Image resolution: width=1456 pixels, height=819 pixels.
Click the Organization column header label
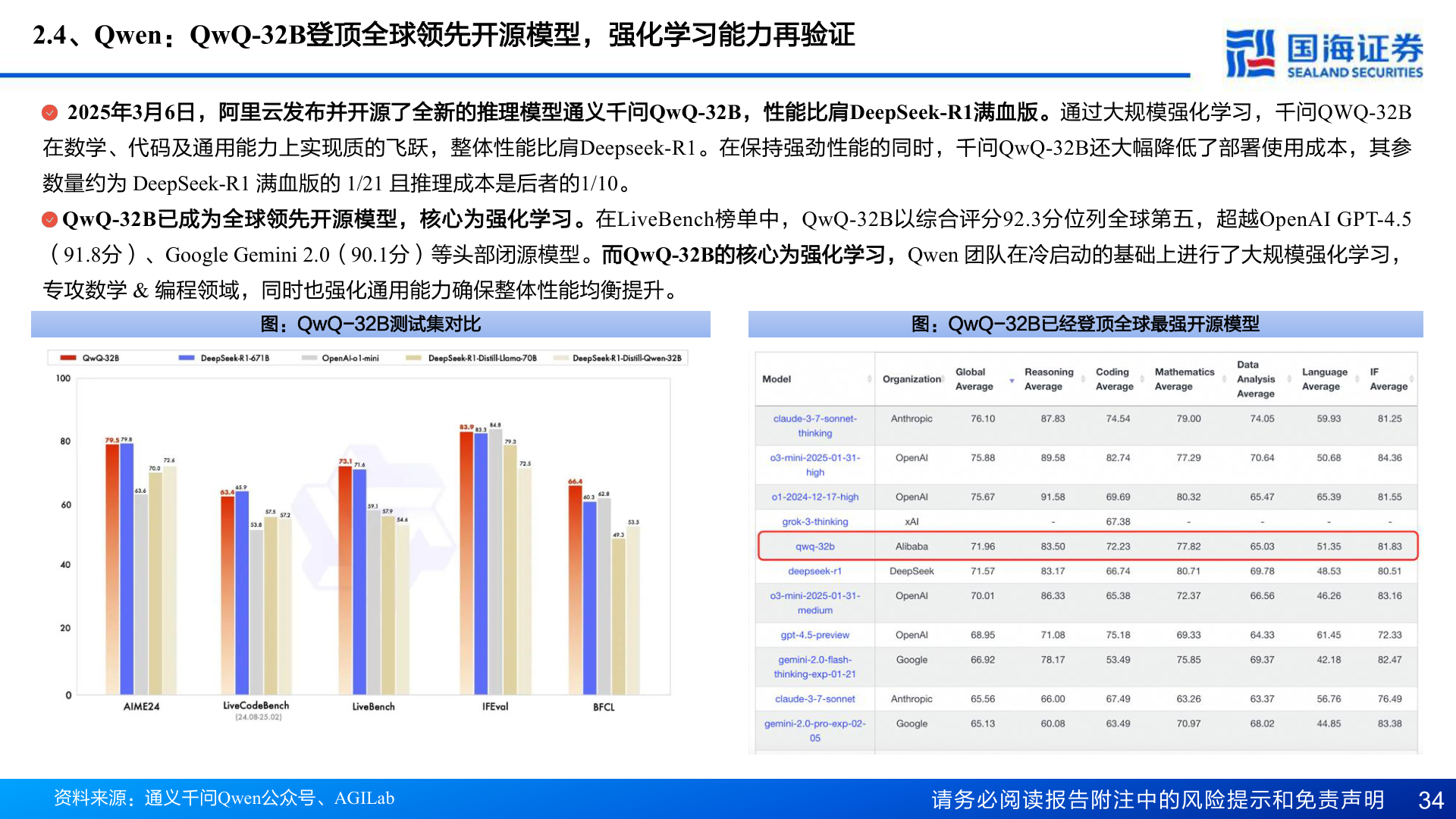coord(911,379)
